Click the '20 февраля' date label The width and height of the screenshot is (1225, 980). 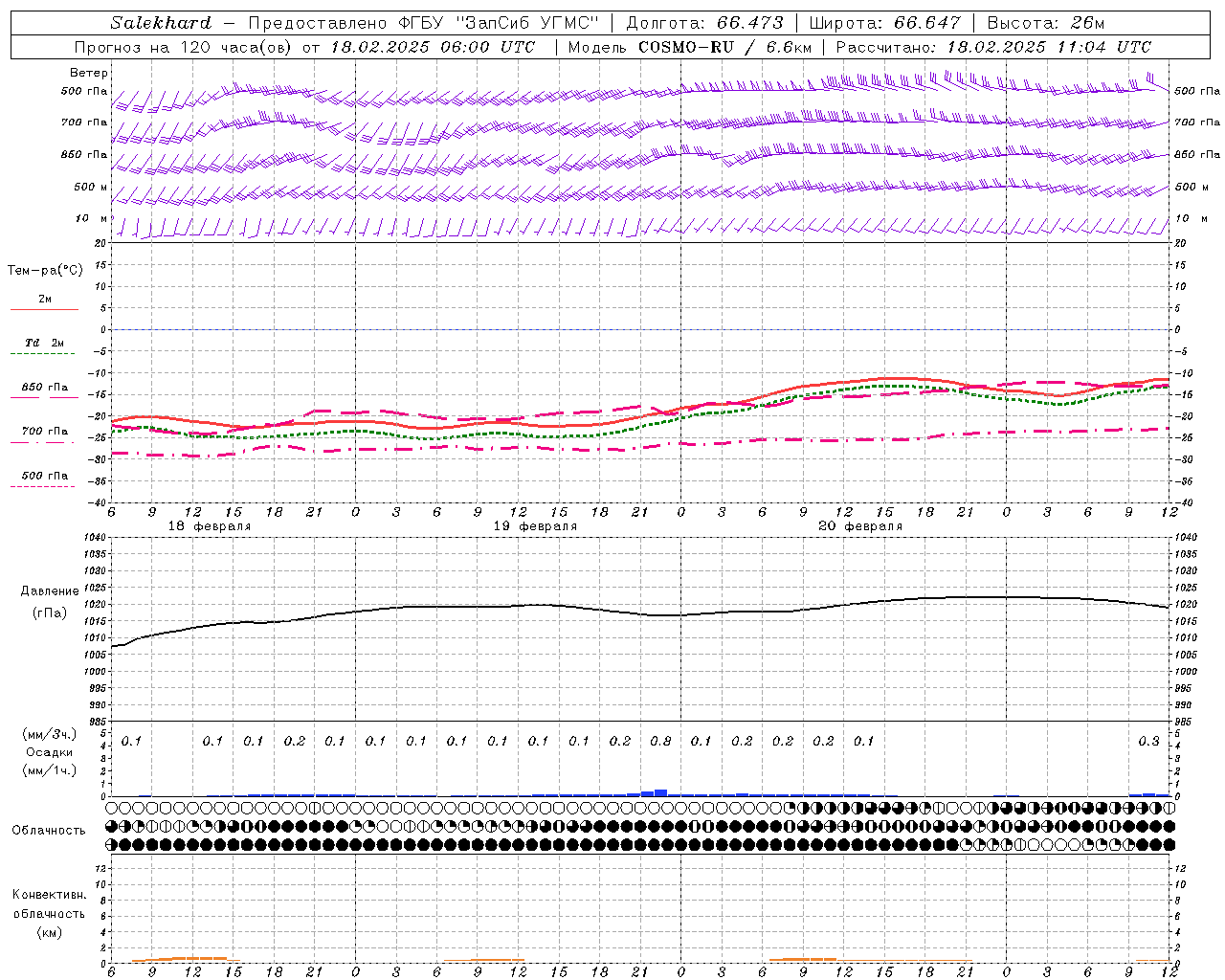click(x=860, y=526)
